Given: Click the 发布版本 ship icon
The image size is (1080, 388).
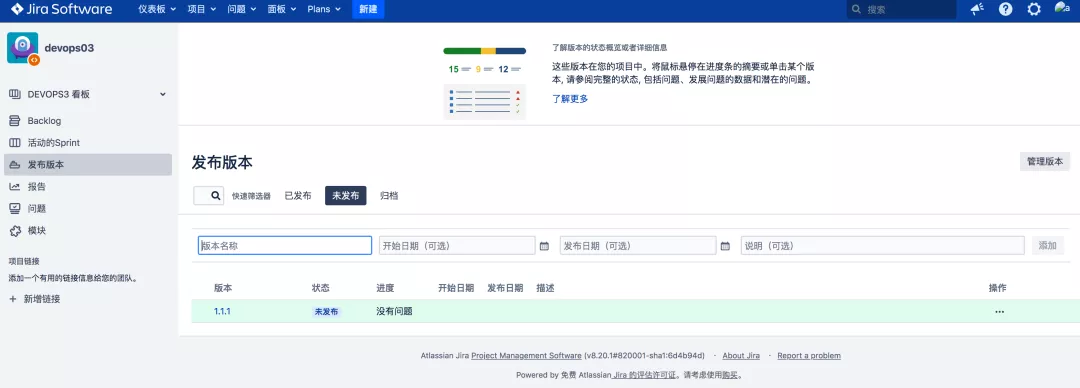Looking at the screenshot, I should [14, 165].
